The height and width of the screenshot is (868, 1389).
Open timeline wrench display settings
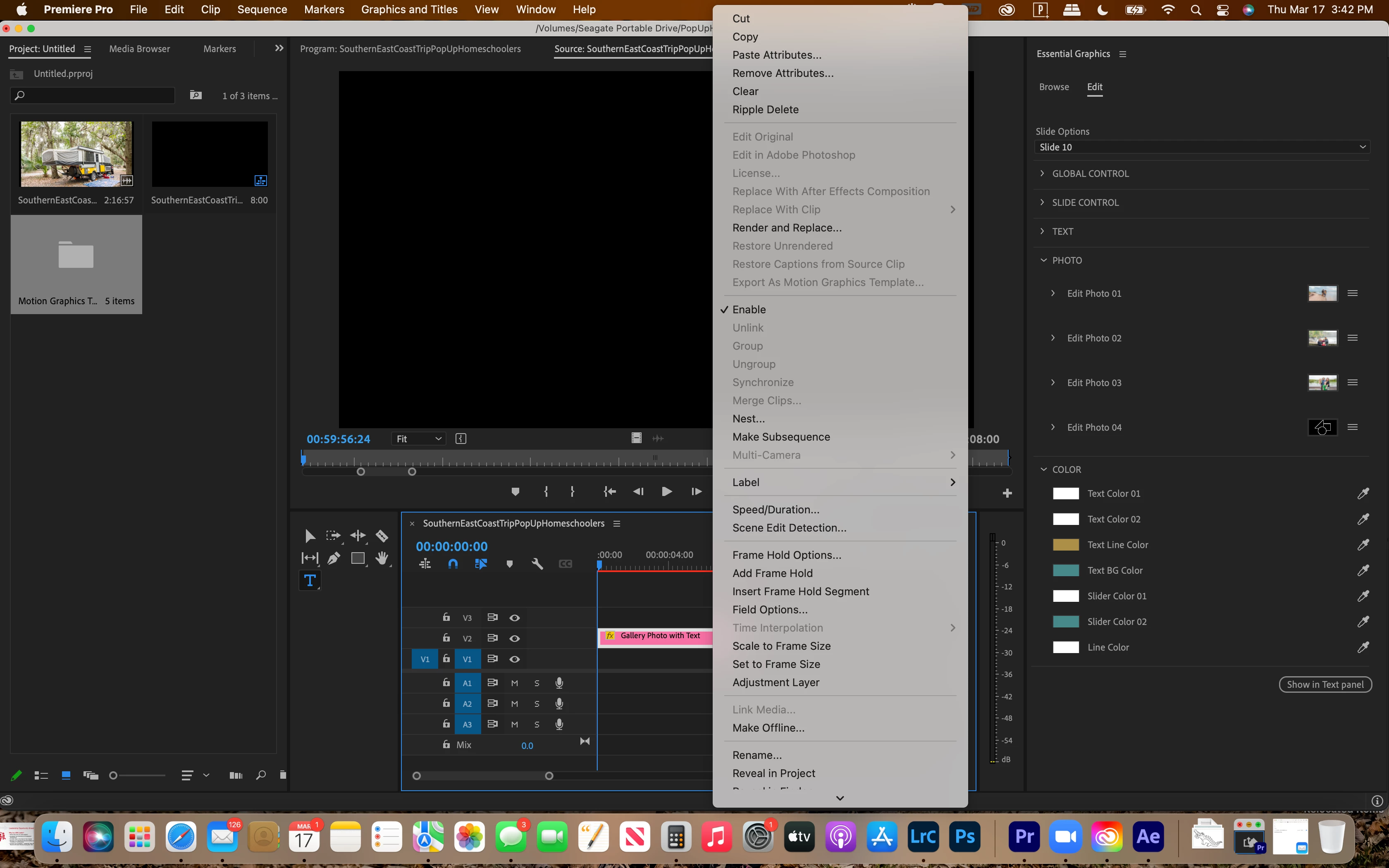[537, 564]
